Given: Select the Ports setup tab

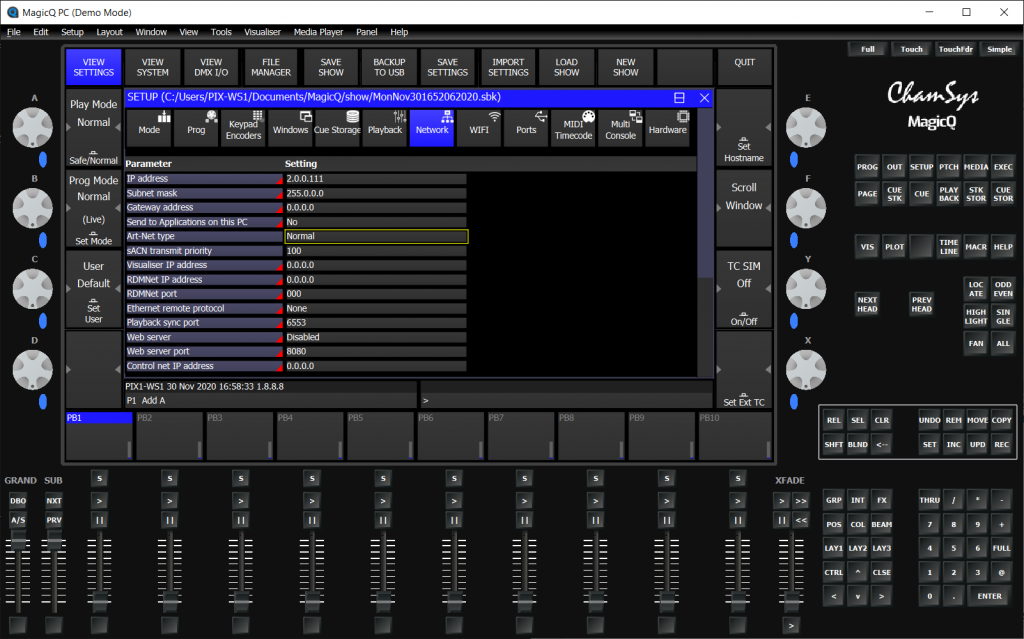Looking at the screenshot, I should click(x=526, y=128).
